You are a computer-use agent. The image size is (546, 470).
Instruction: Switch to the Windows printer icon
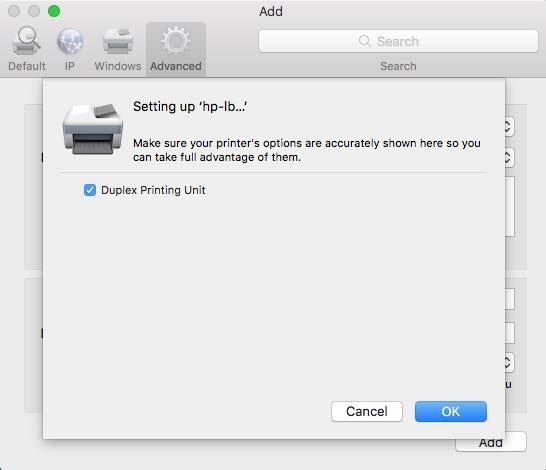118,41
